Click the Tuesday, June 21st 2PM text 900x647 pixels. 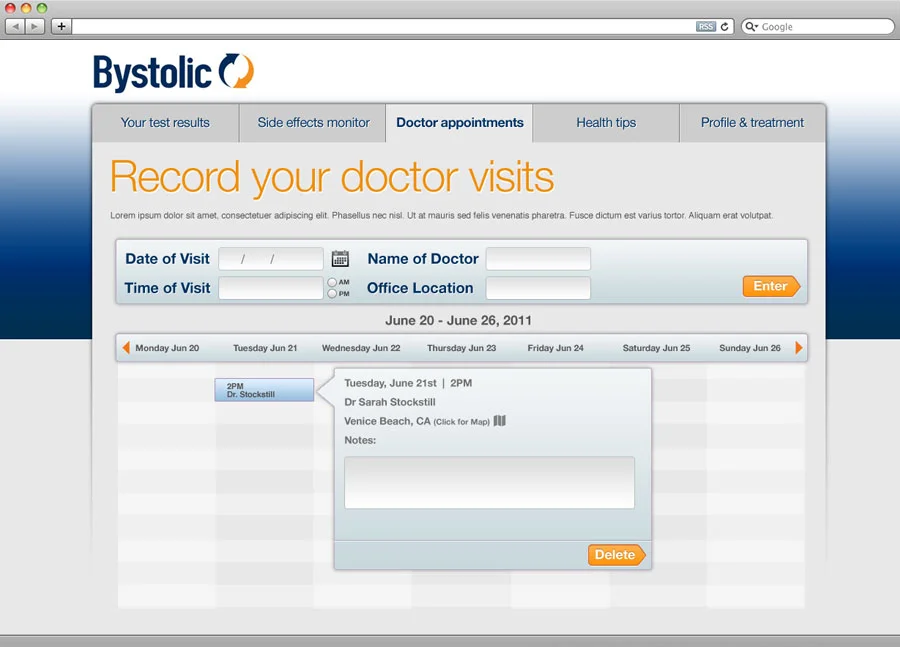click(408, 383)
